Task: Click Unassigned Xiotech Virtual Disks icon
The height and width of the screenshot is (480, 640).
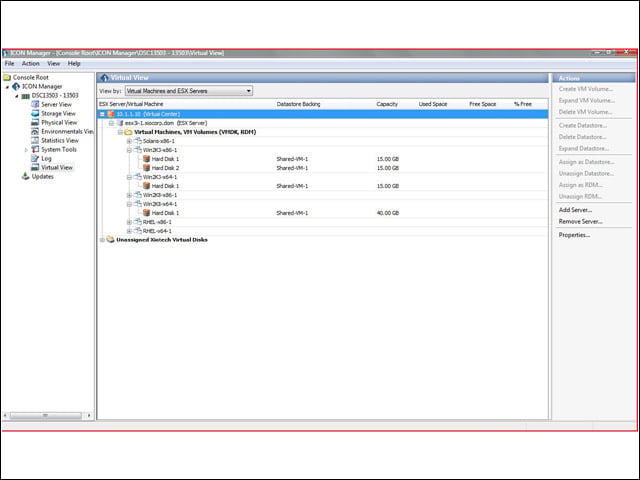Action: [111, 240]
